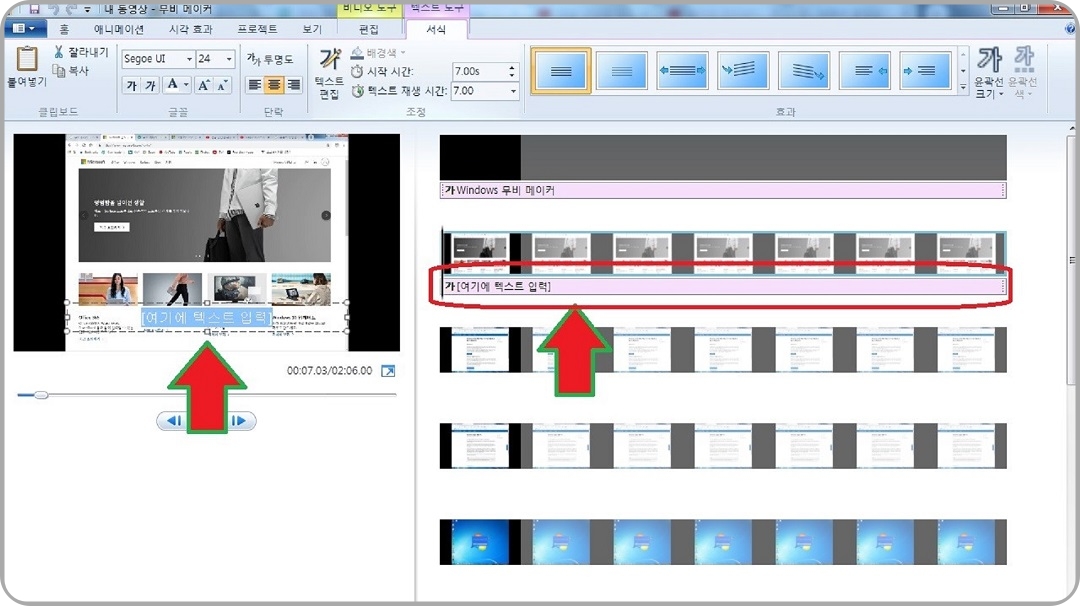Switch to the 홈 (Home) tab

coord(64,29)
